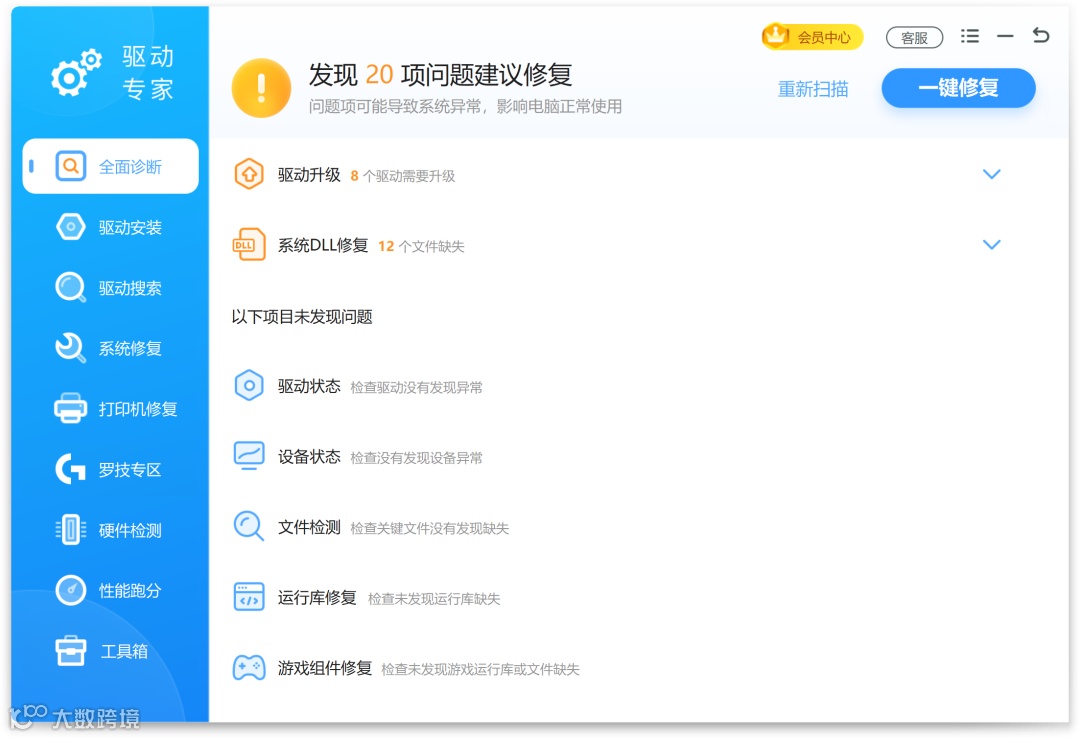The width and height of the screenshot is (1080, 738).
Task: Switch to 驱动搜索 section
Action: coord(110,287)
